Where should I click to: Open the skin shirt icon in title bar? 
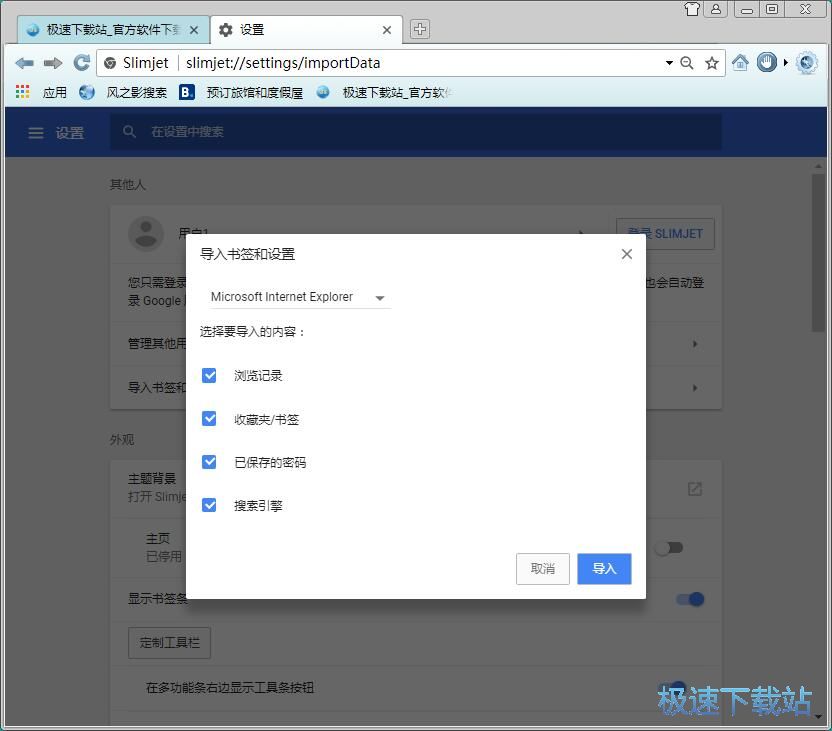(691, 8)
